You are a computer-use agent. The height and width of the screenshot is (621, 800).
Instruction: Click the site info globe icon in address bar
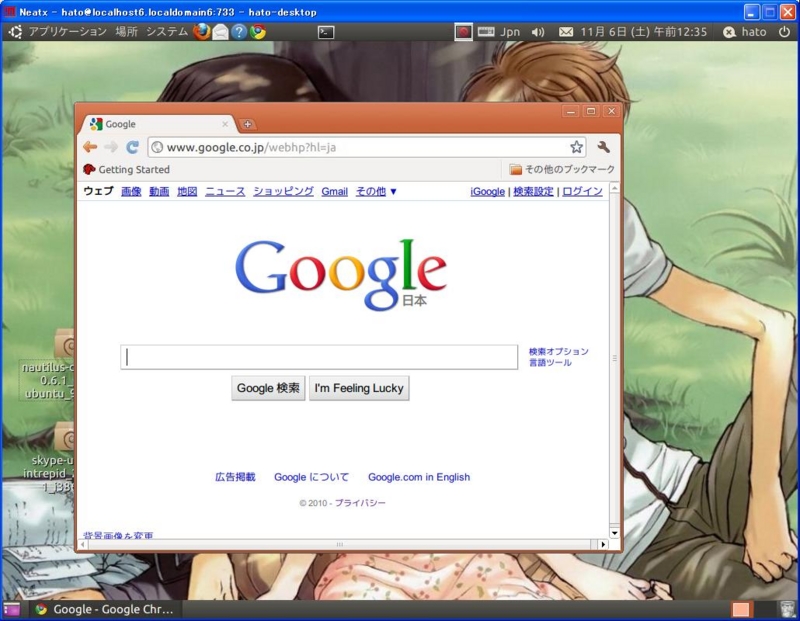(157, 147)
